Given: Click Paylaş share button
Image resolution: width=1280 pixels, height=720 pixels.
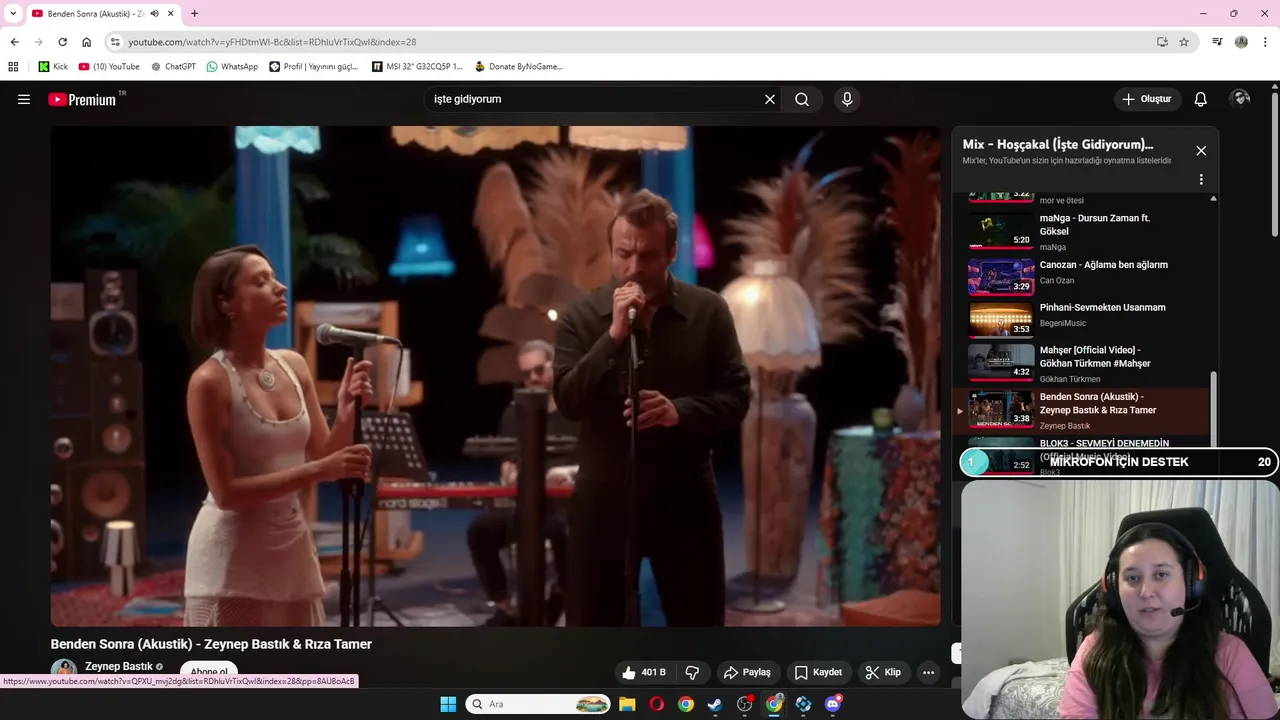Looking at the screenshot, I should tap(747, 672).
